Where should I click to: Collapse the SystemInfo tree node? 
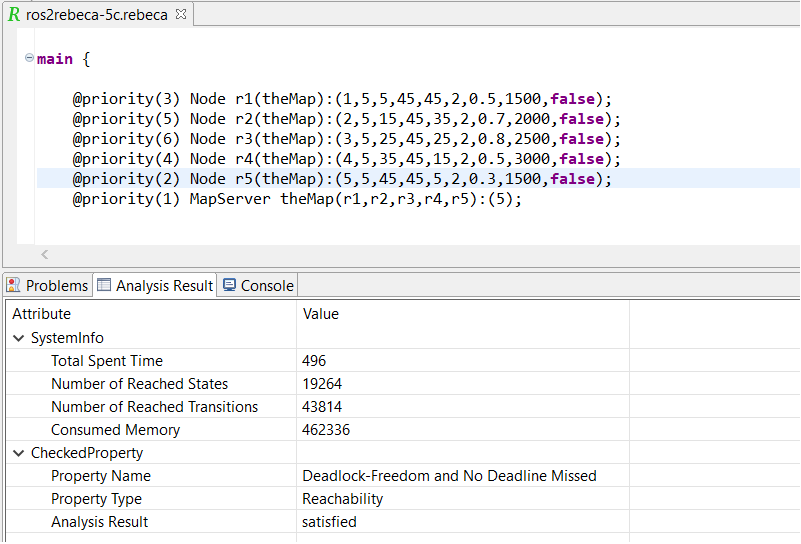[x=19, y=338]
